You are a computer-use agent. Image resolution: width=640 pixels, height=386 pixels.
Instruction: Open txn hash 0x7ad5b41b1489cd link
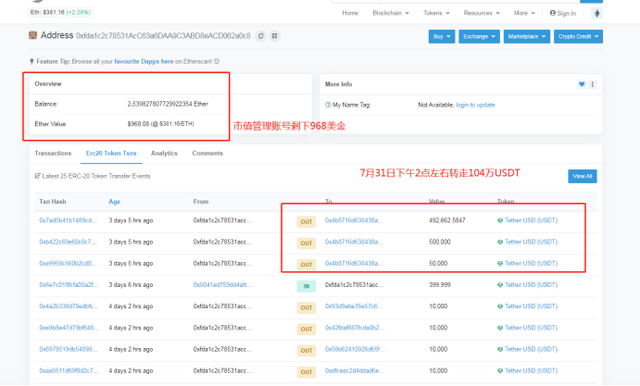[68, 220]
